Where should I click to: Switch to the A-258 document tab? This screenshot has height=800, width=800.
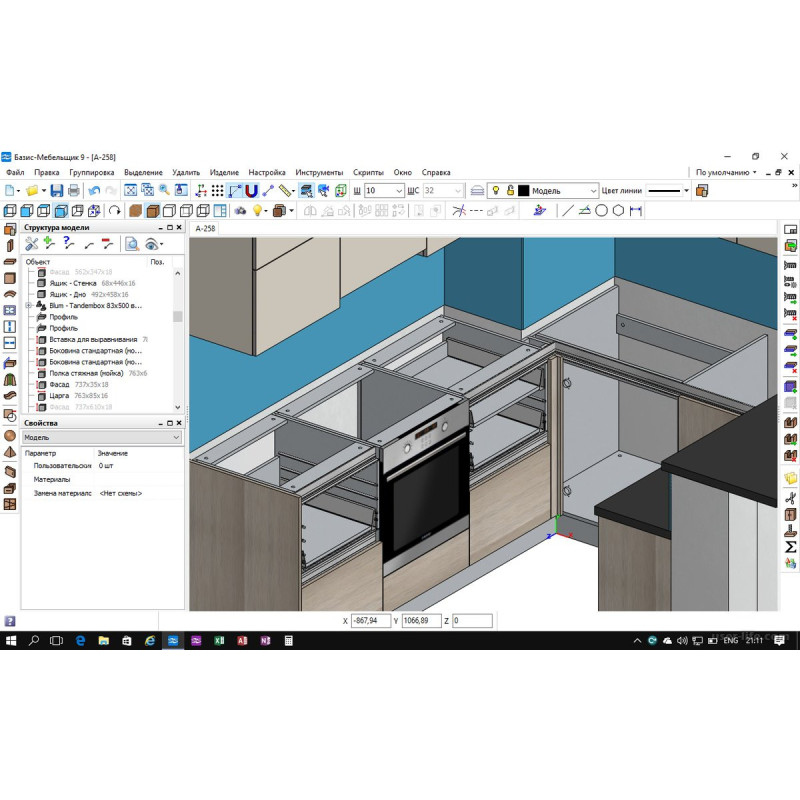[205, 228]
